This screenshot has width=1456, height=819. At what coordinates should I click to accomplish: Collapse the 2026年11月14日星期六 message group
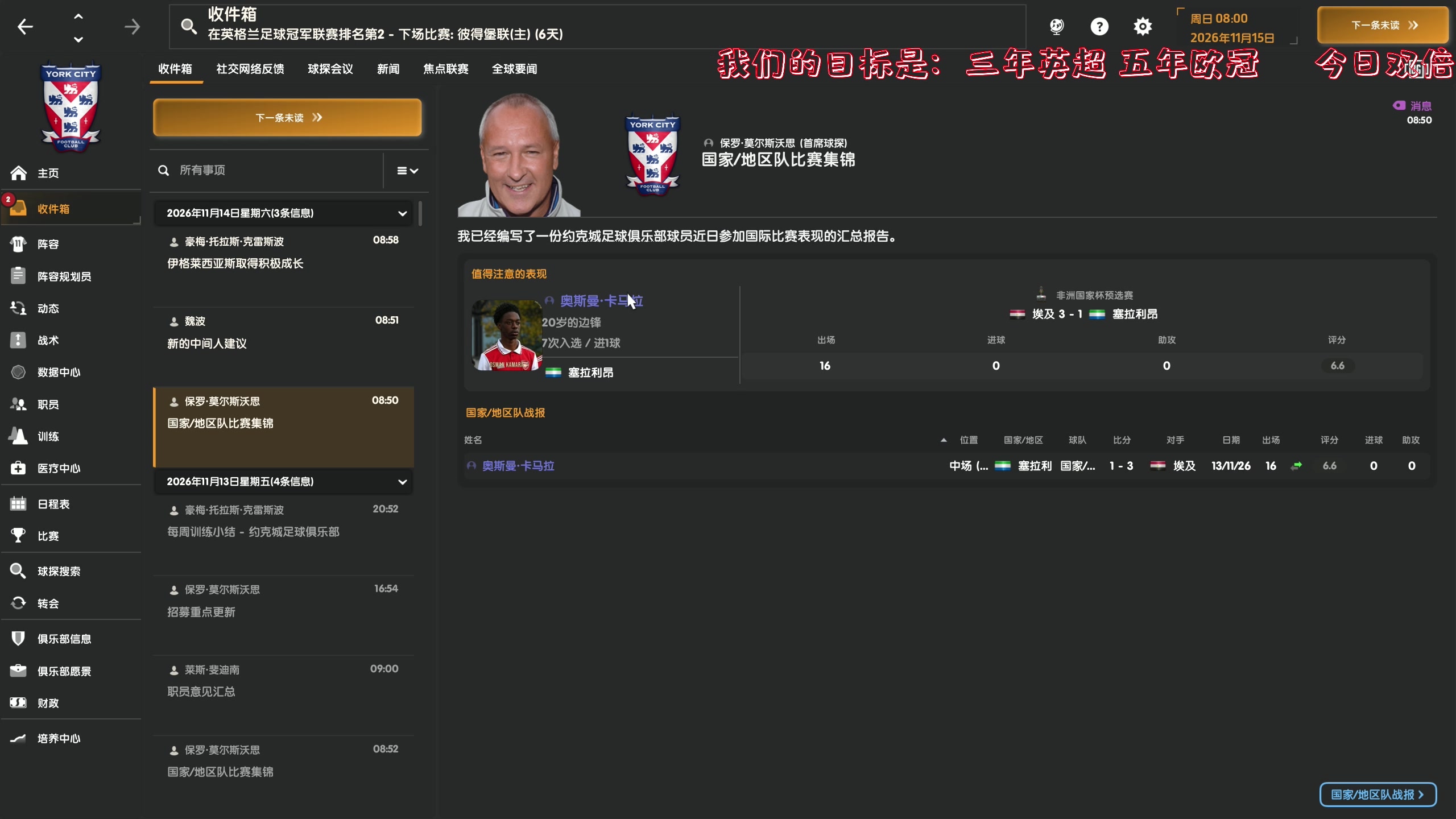click(403, 213)
